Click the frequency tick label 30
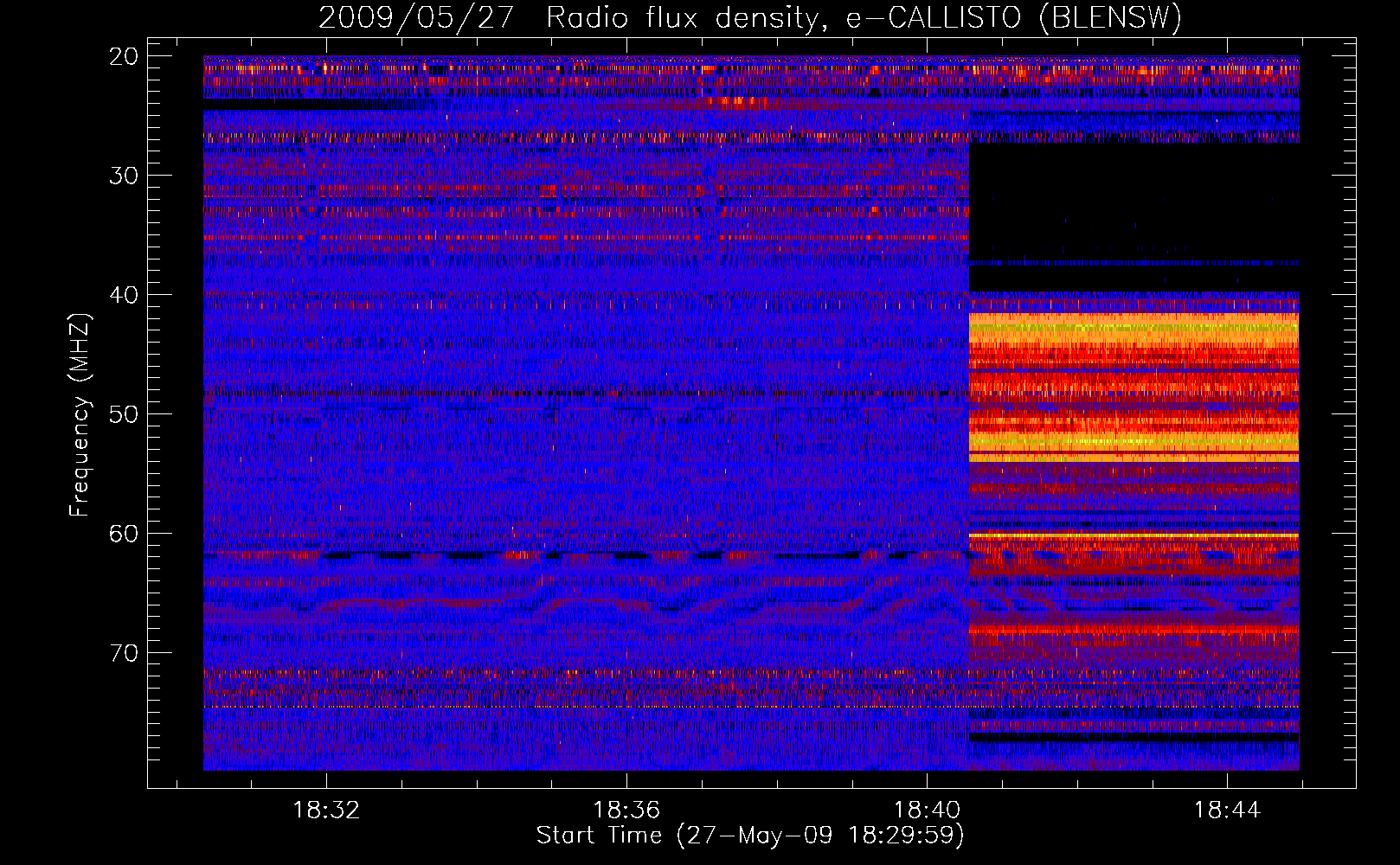This screenshot has height=865, width=1400. (x=125, y=176)
